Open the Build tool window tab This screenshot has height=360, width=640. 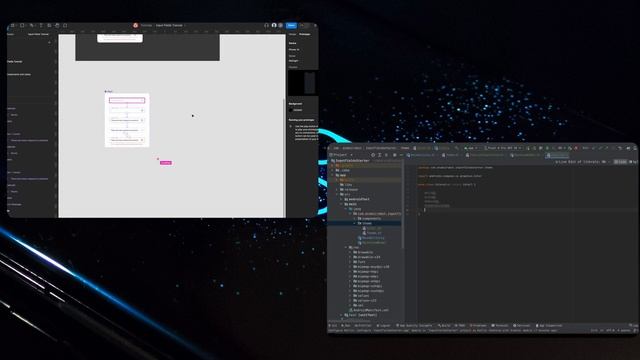coord(444,325)
